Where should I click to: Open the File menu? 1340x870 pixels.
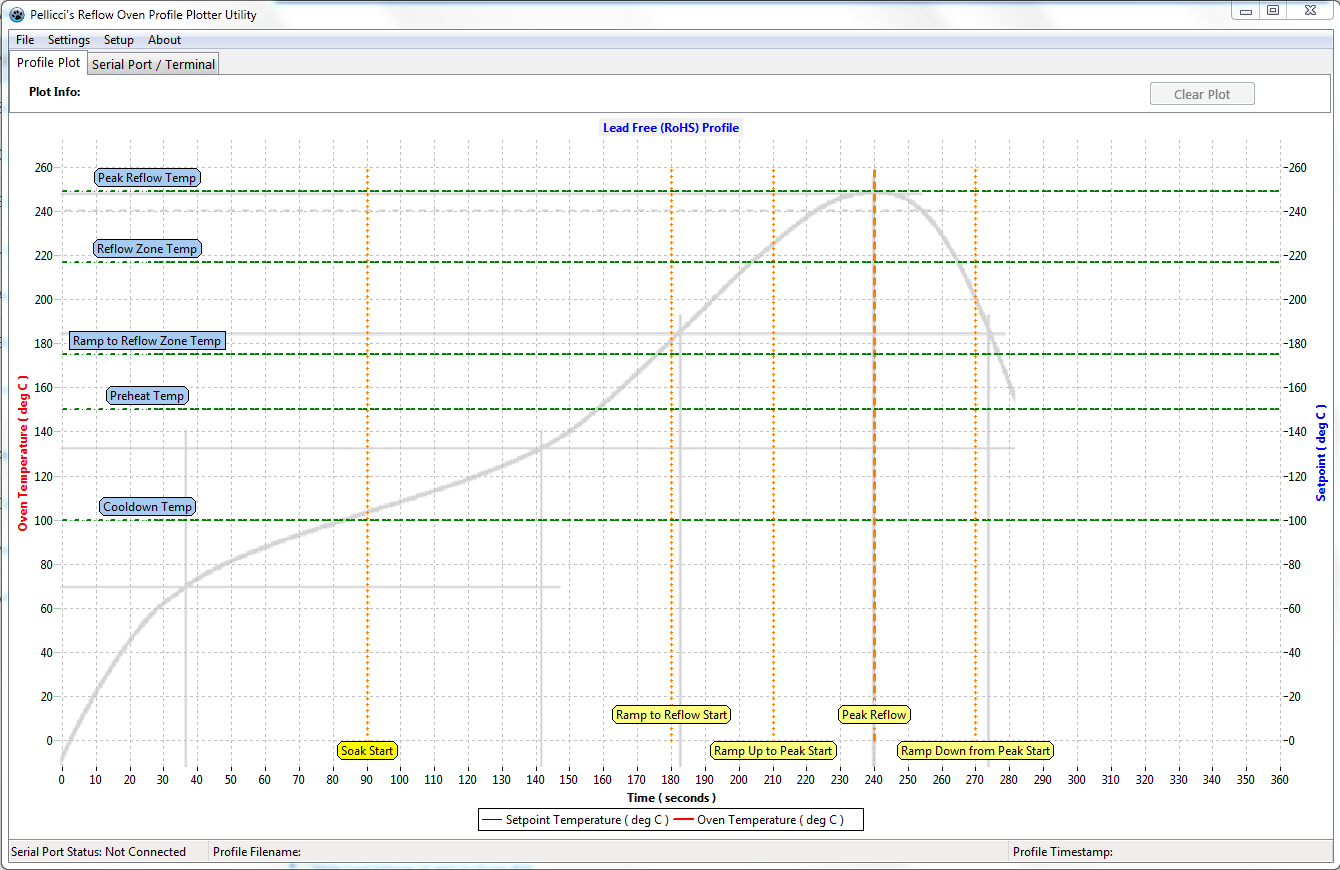pyautogui.click(x=25, y=40)
